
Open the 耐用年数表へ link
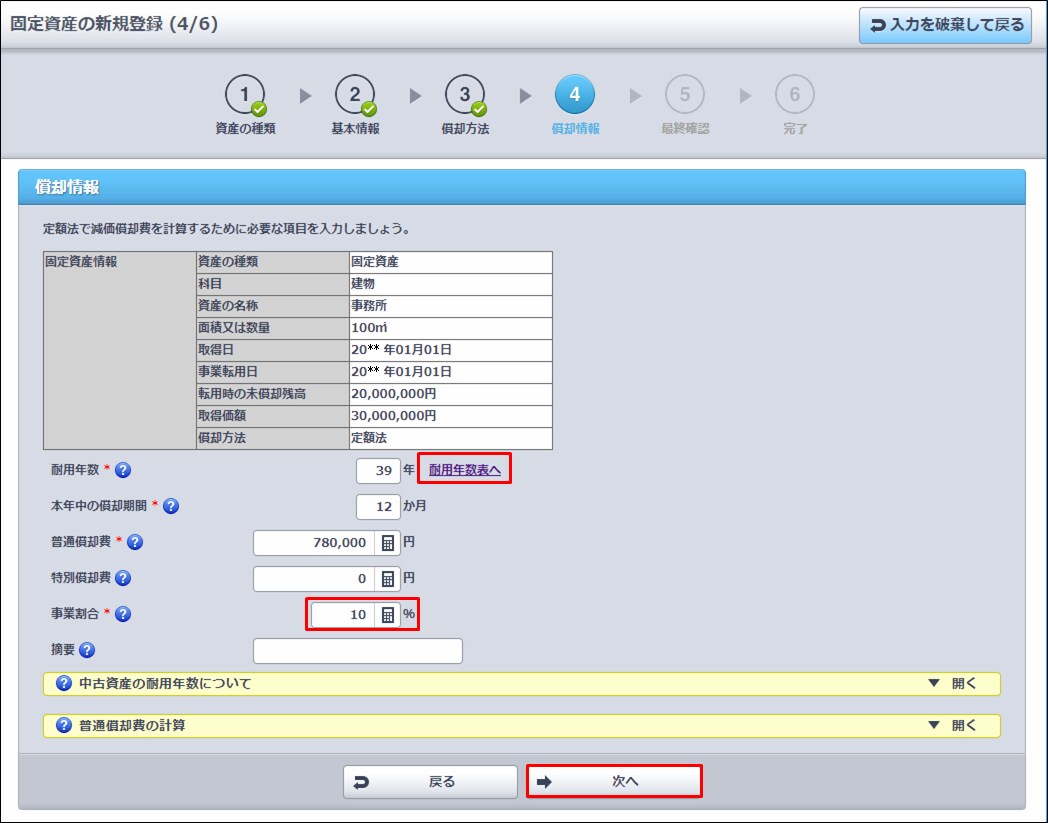pyautogui.click(x=465, y=470)
